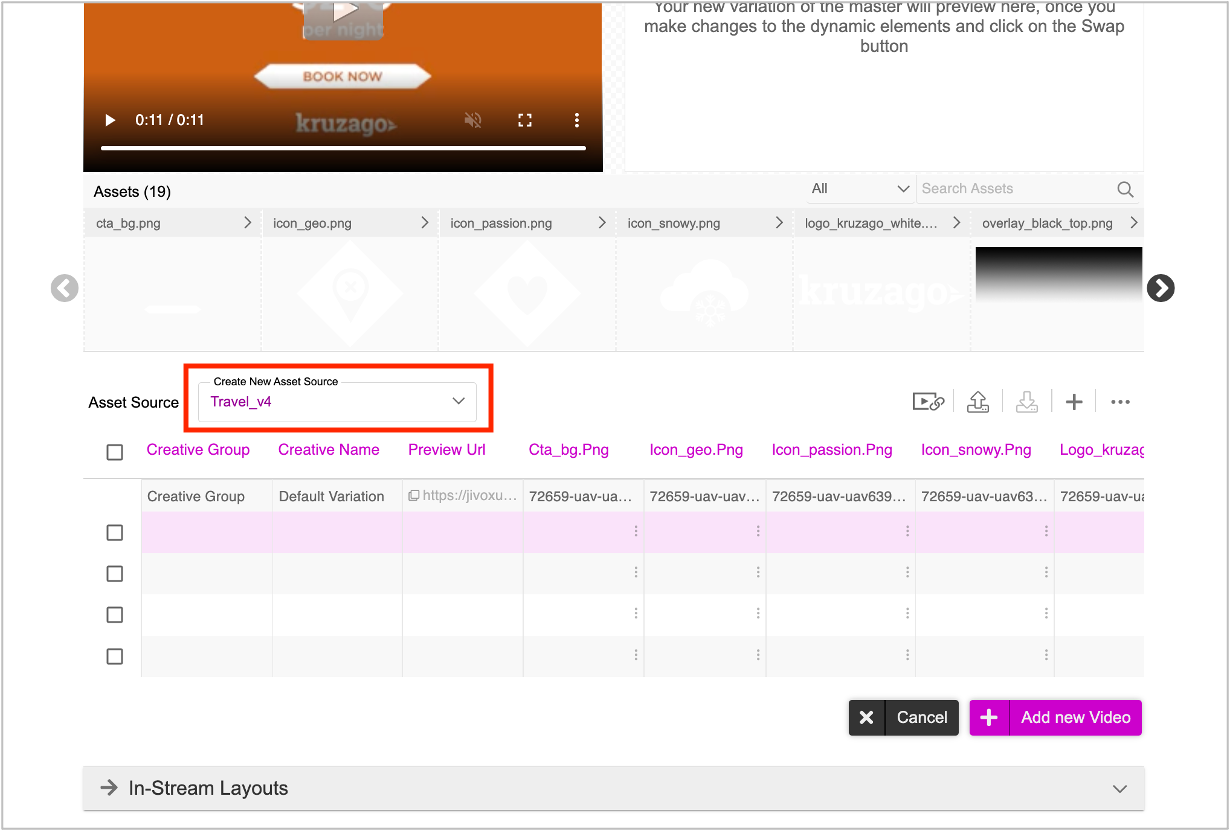Expand cta_bg.png asset arrow

(247, 223)
